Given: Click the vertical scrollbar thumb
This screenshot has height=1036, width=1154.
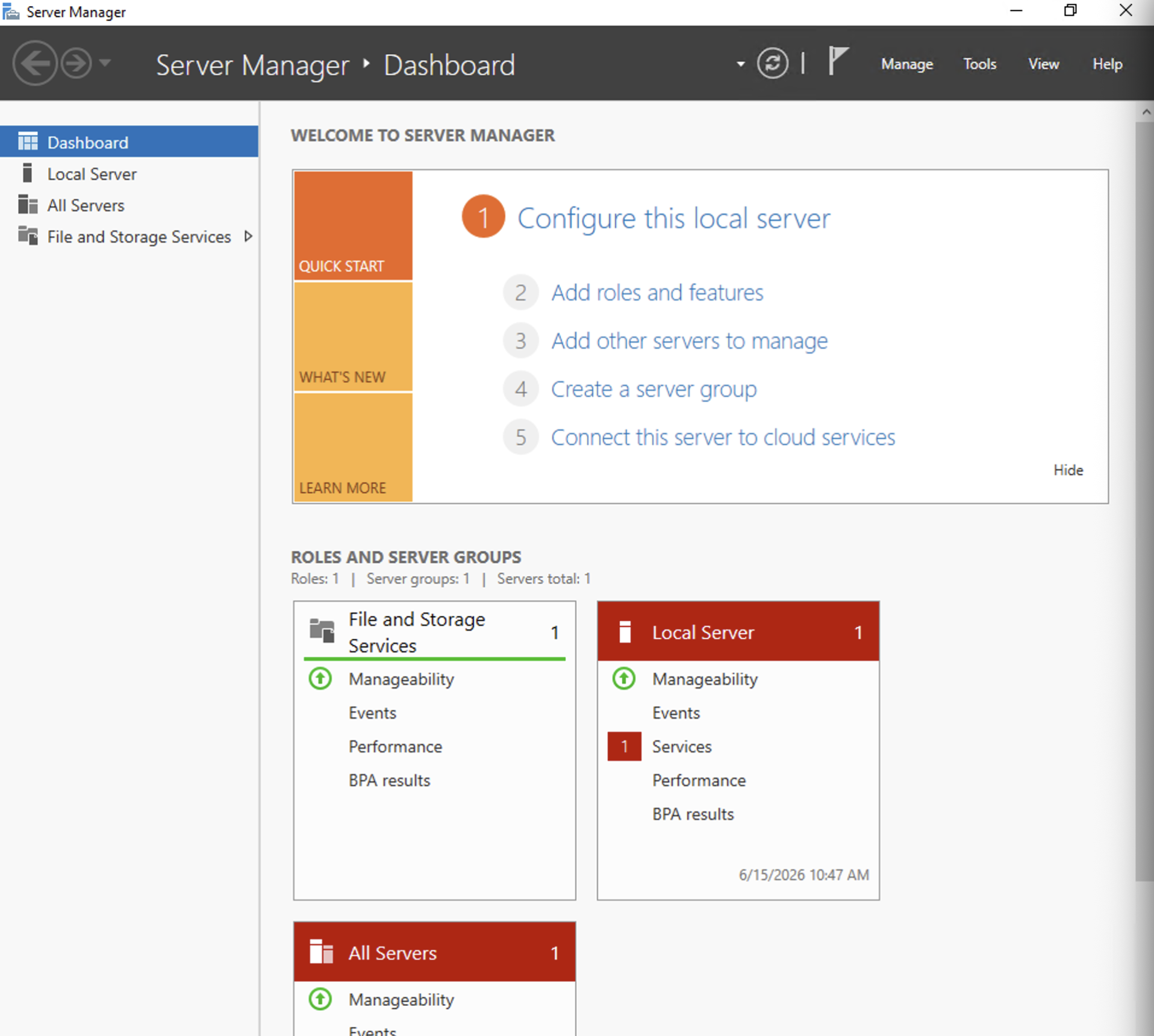Looking at the screenshot, I should (x=1144, y=501).
